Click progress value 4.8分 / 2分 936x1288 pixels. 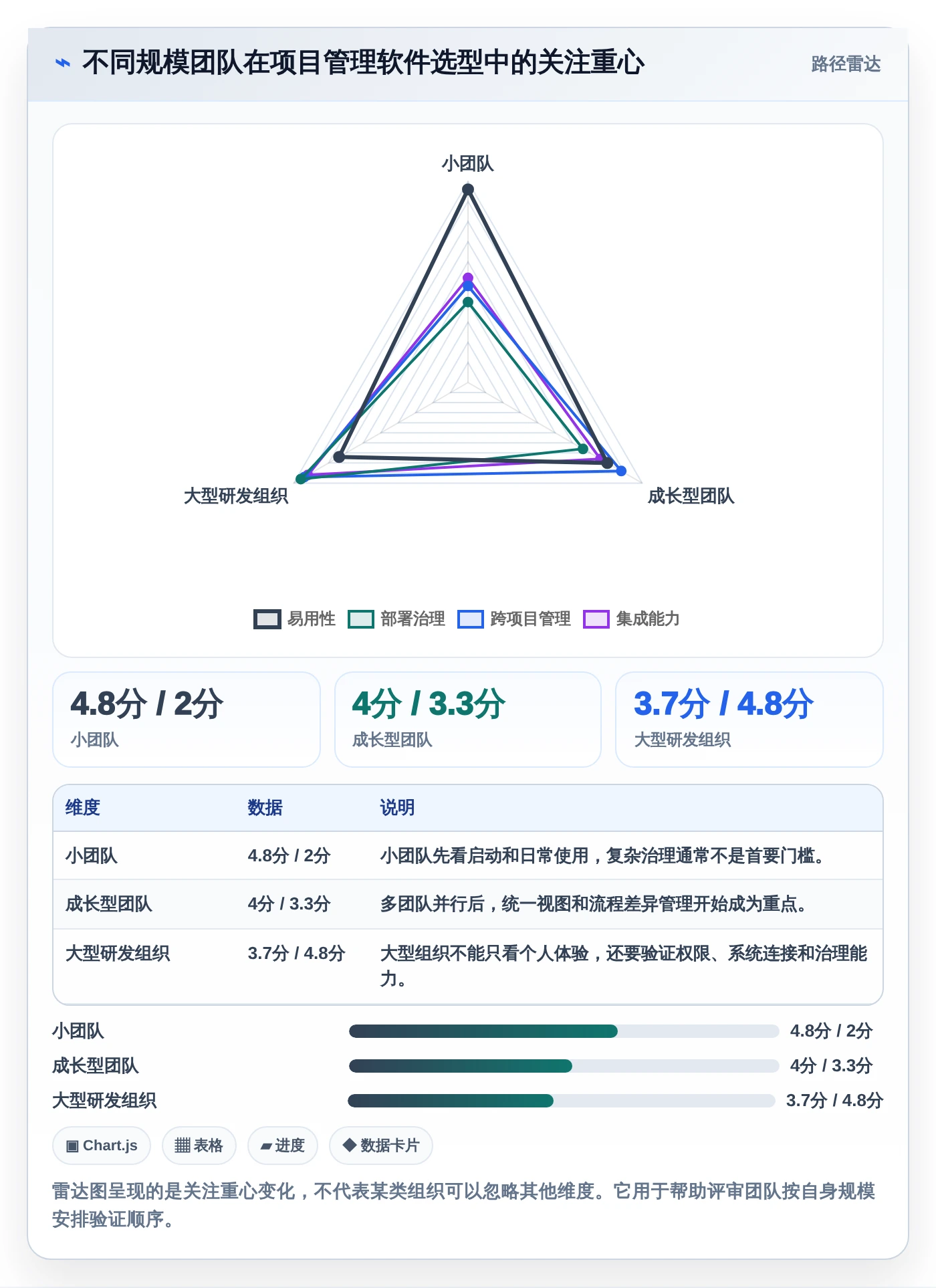click(832, 1031)
